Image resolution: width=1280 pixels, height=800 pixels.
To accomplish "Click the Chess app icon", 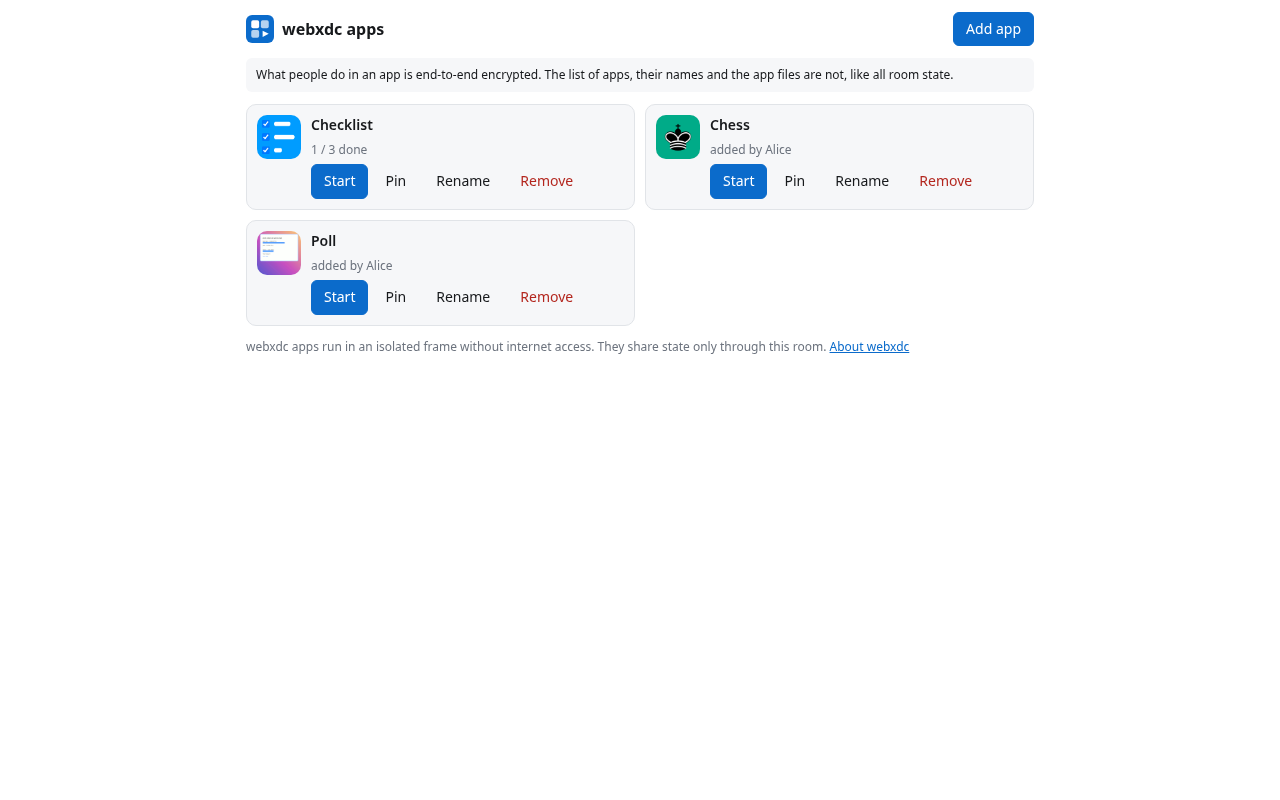I will coord(678,137).
